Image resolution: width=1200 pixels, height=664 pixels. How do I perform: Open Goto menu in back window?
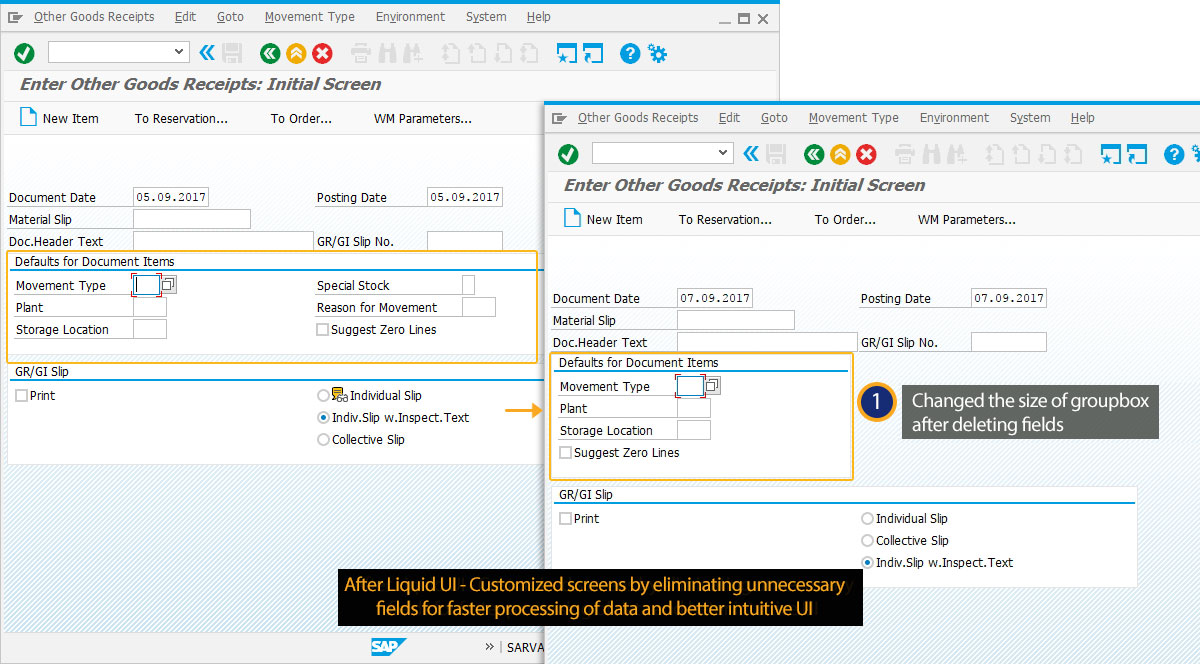pos(230,17)
